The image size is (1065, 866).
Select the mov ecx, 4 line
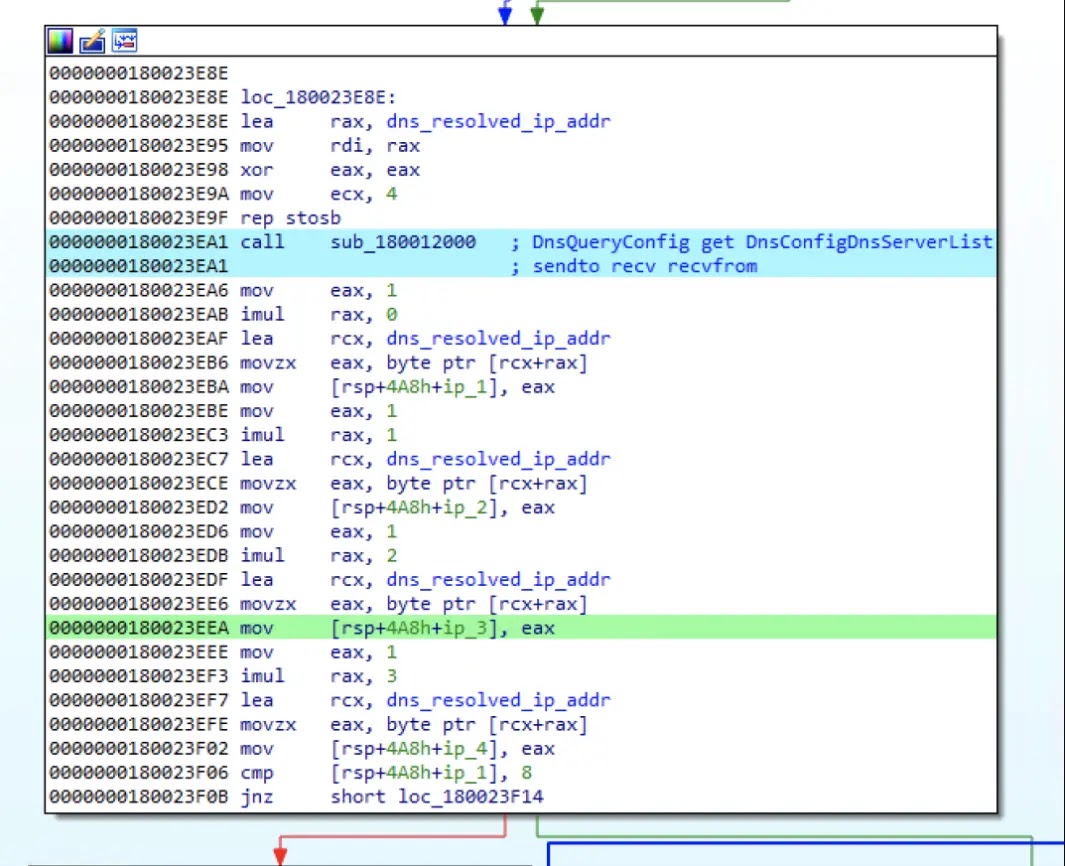(319, 194)
